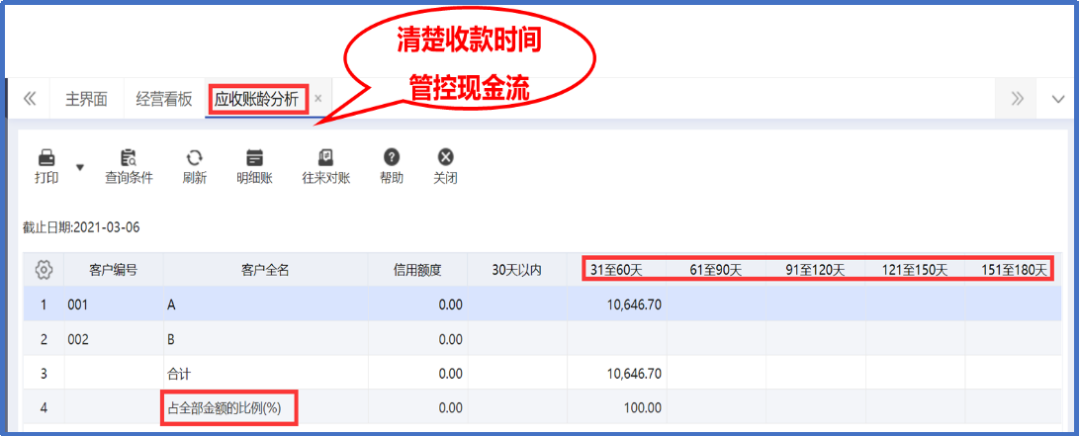Select row number 1

point(43,304)
